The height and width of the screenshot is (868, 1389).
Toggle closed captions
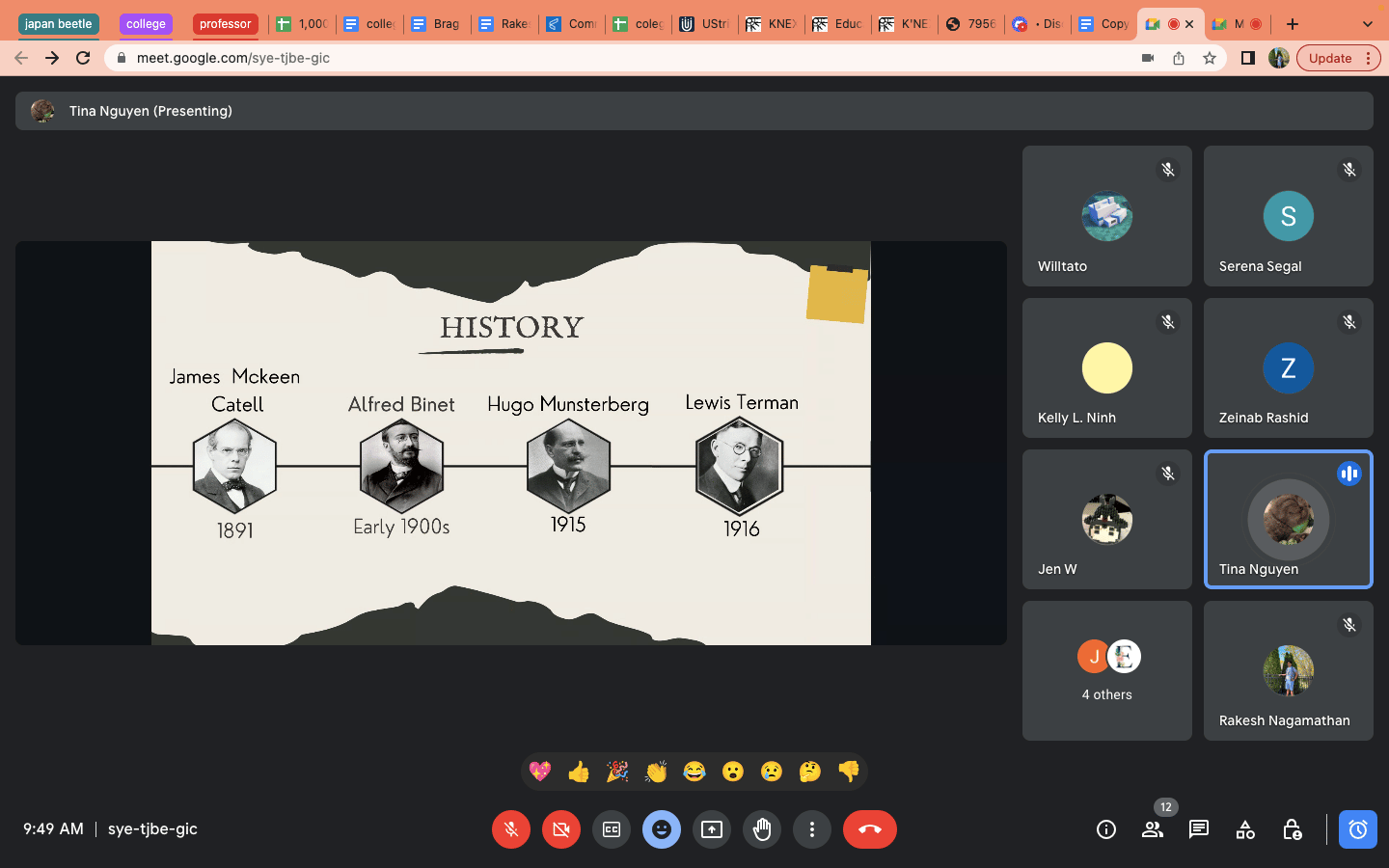pyautogui.click(x=612, y=829)
